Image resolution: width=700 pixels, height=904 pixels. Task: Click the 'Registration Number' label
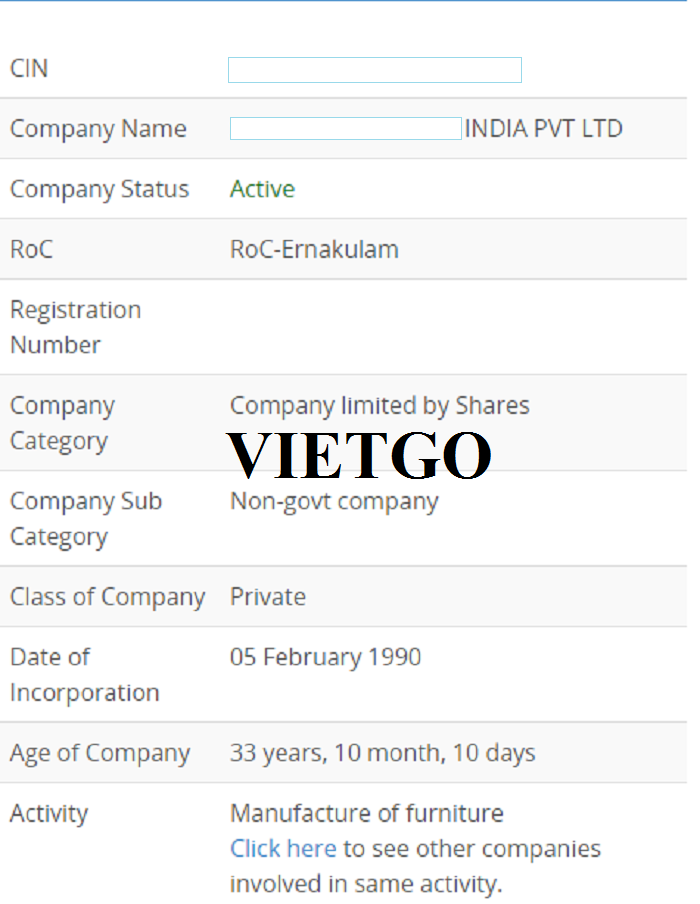[76, 327]
